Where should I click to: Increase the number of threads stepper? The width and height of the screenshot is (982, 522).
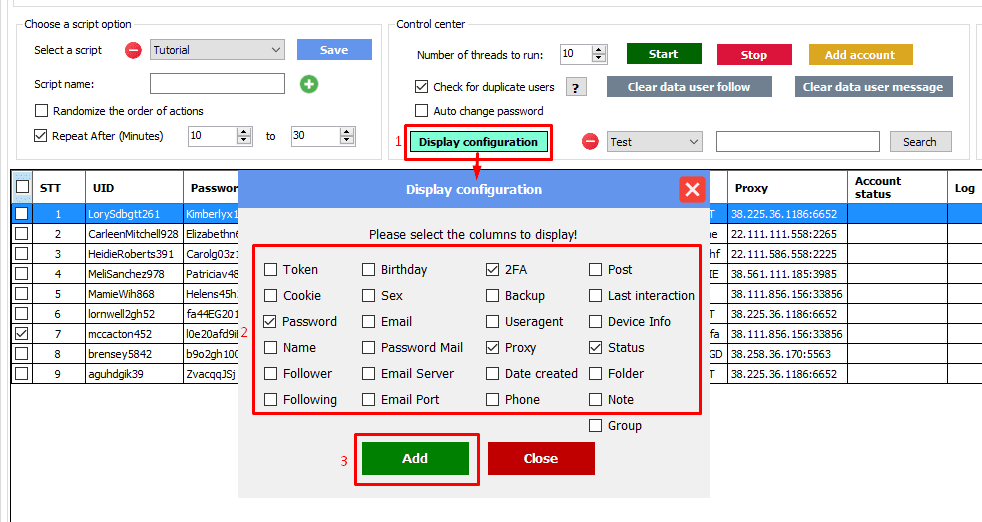point(599,50)
